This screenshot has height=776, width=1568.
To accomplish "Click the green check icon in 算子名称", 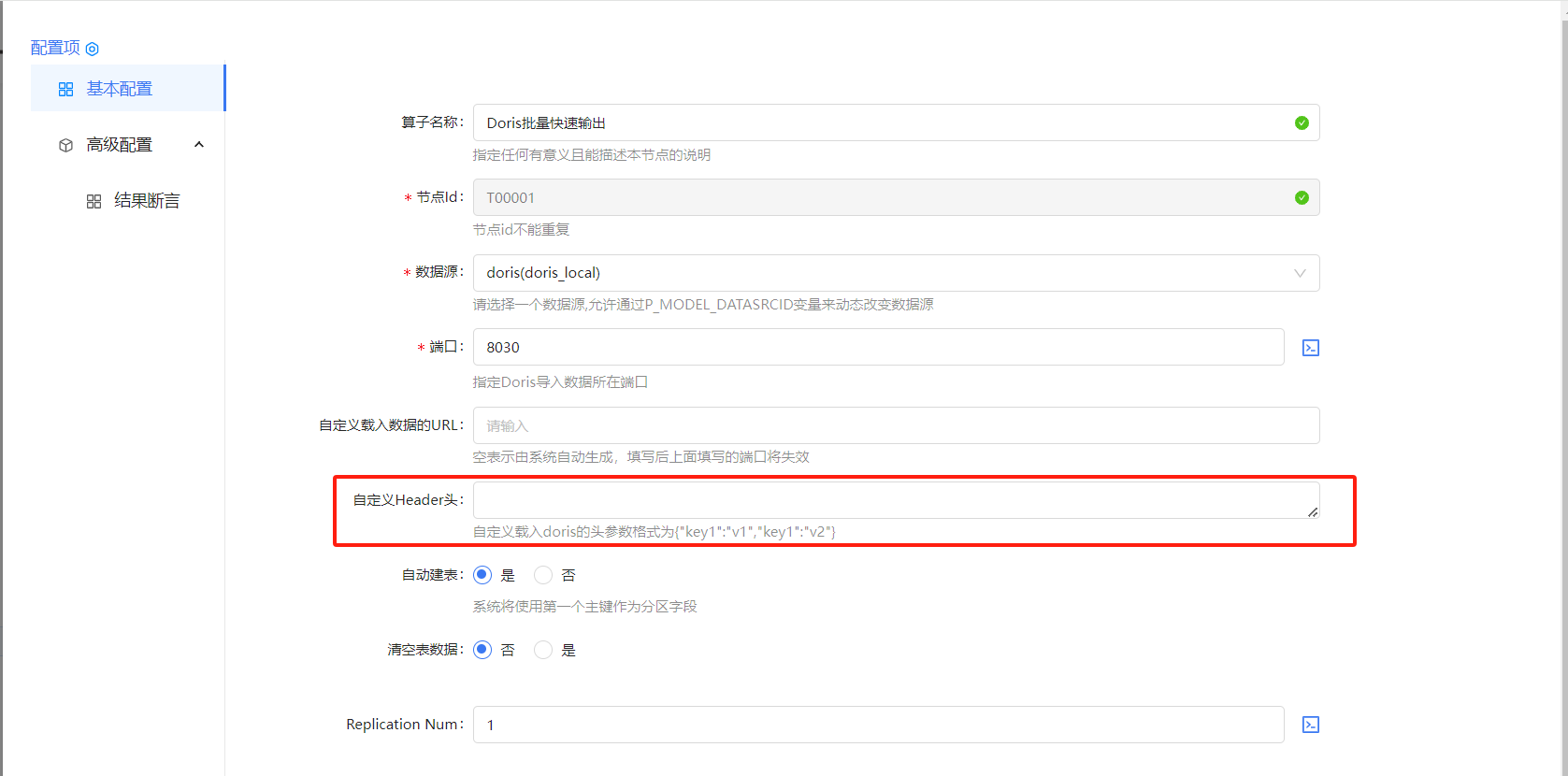I will 1302,123.
